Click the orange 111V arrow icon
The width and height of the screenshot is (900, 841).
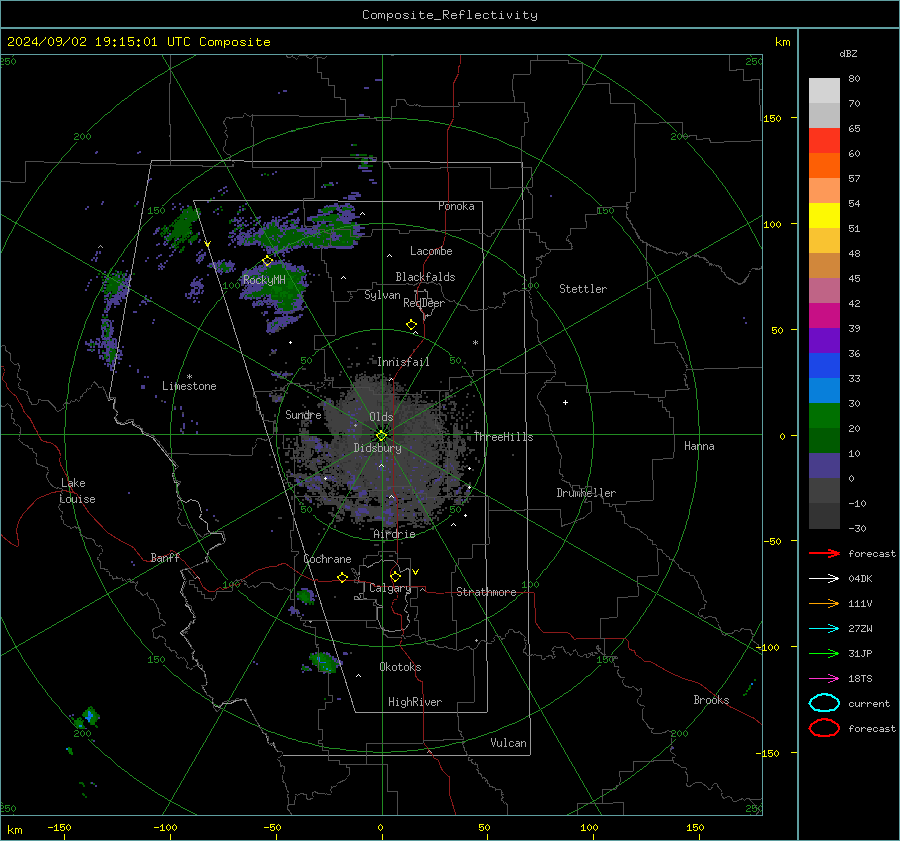824,603
